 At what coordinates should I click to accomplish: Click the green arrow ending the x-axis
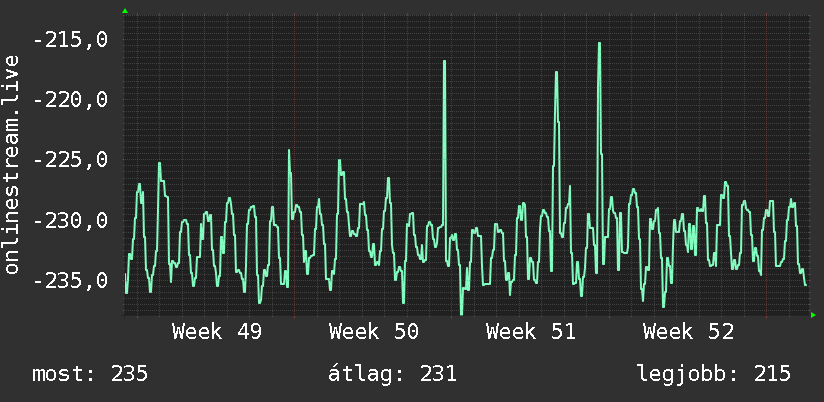tap(813, 315)
